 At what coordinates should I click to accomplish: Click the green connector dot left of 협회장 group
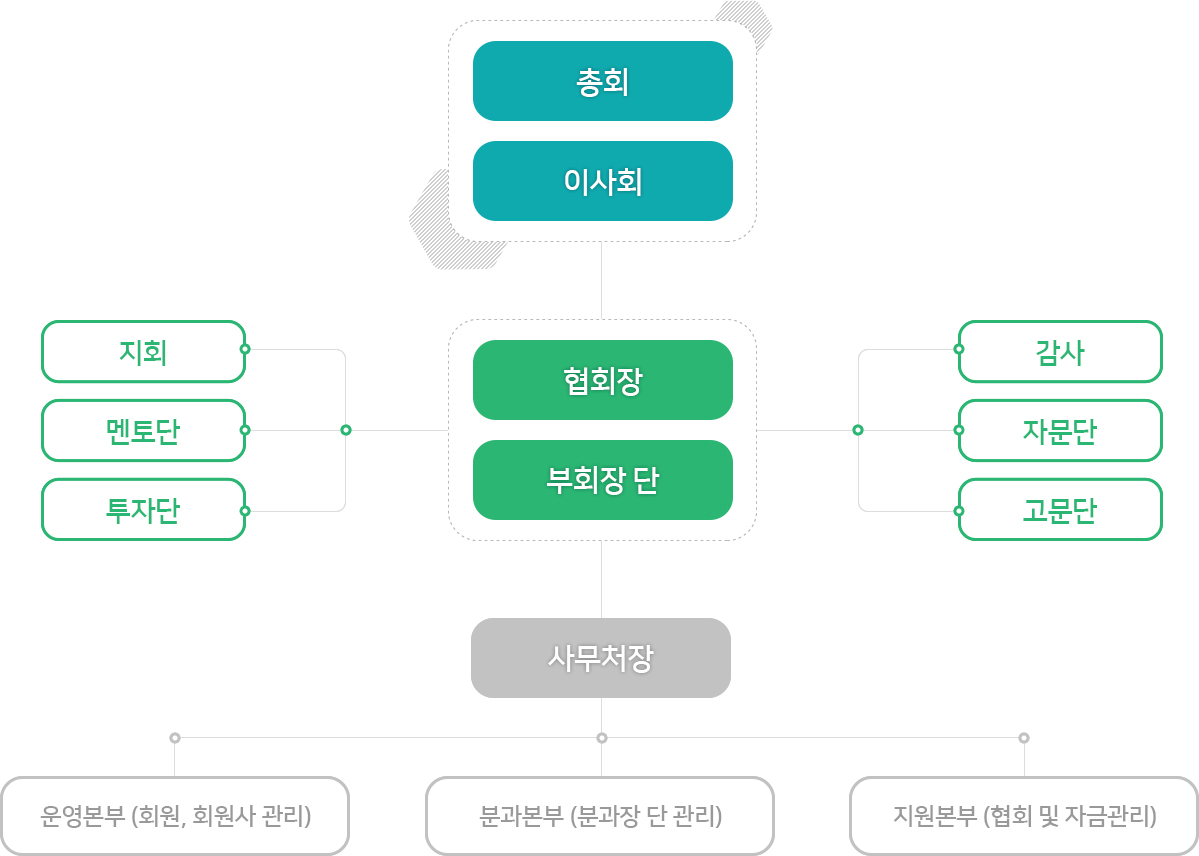(346, 430)
